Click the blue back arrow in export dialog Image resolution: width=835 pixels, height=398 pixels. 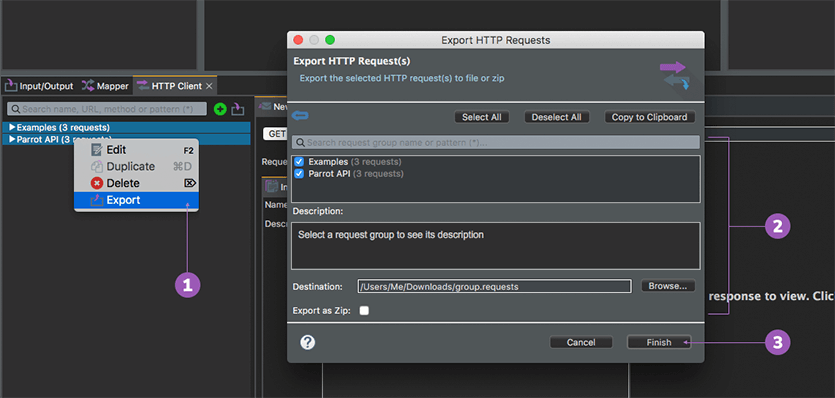click(300, 116)
